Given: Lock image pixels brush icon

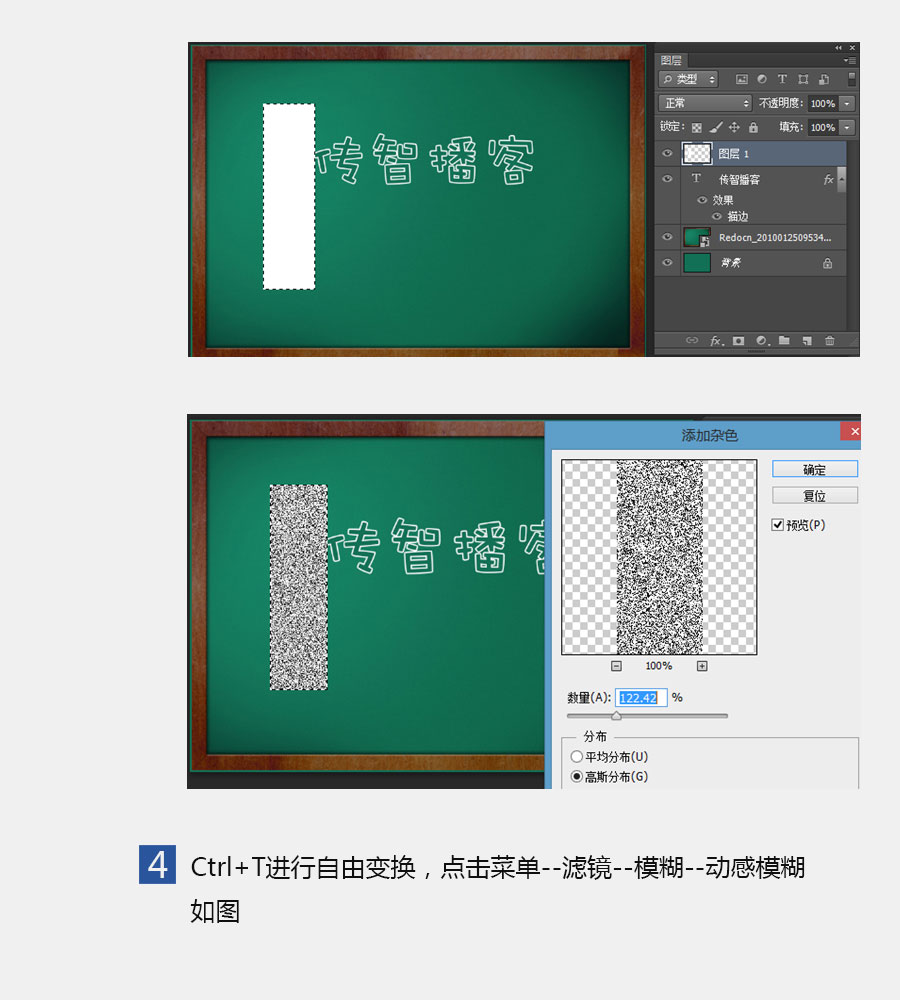Looking at the screenshot, I should [x=716, y=128].
